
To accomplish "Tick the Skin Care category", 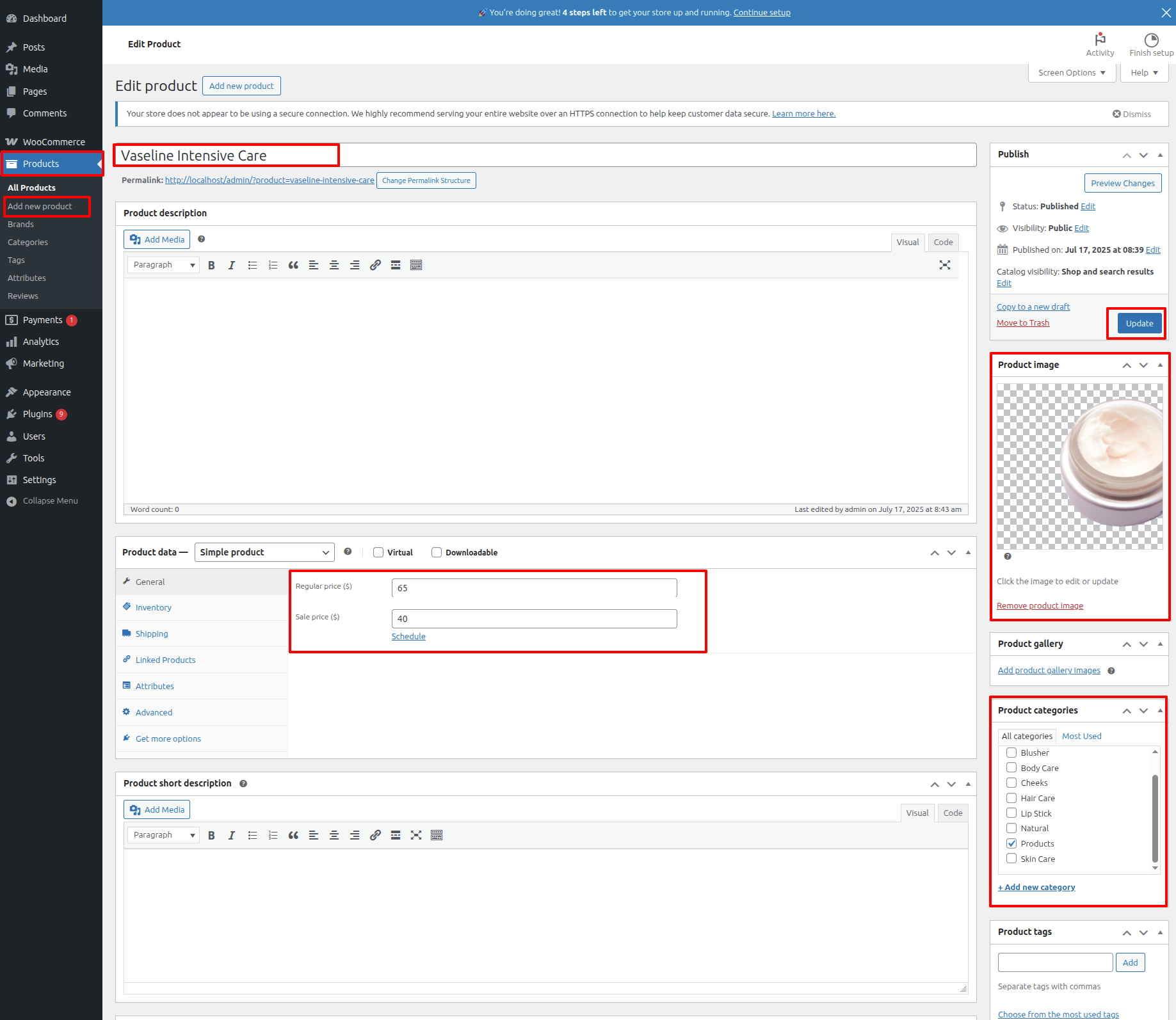I will pos(1011,859).
